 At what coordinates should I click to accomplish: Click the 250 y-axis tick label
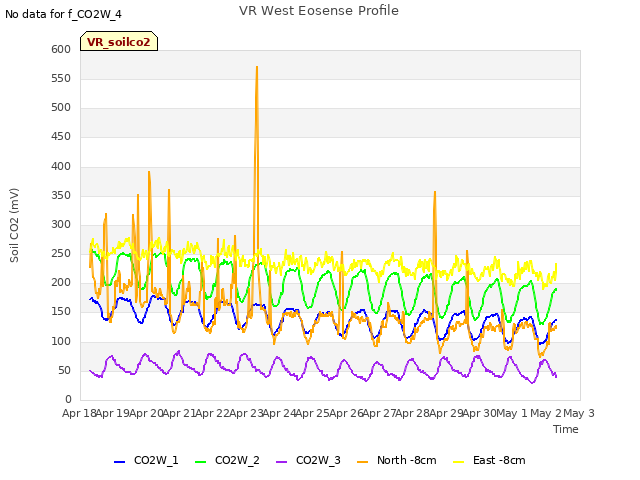click(61, 253)
